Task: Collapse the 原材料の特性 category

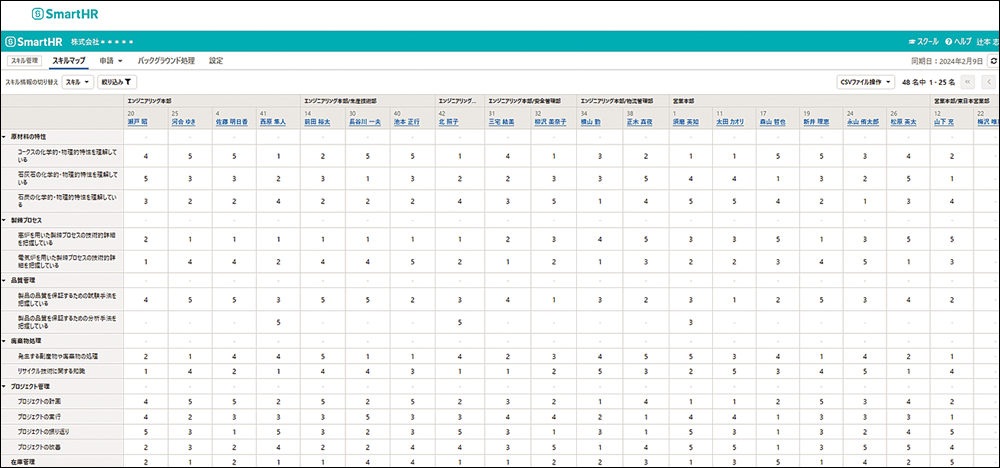Action: pos(5,136)
